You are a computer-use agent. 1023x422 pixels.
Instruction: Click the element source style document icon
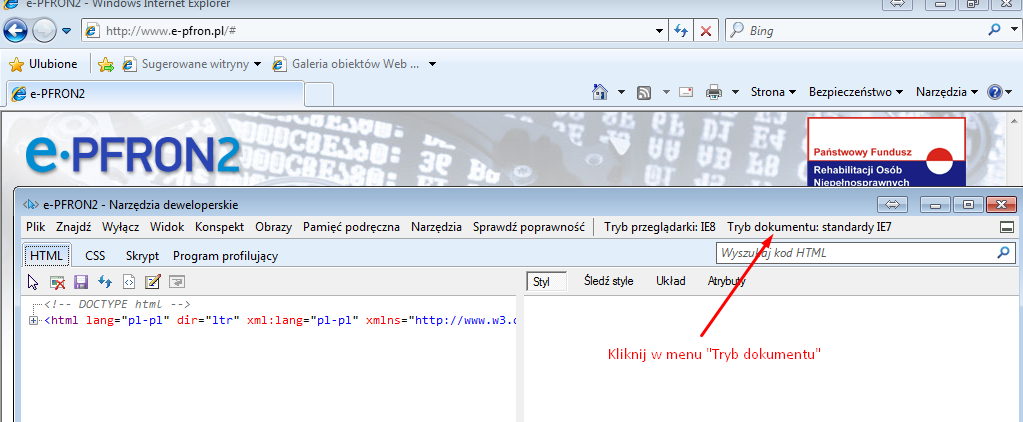[x=129, y=281]
